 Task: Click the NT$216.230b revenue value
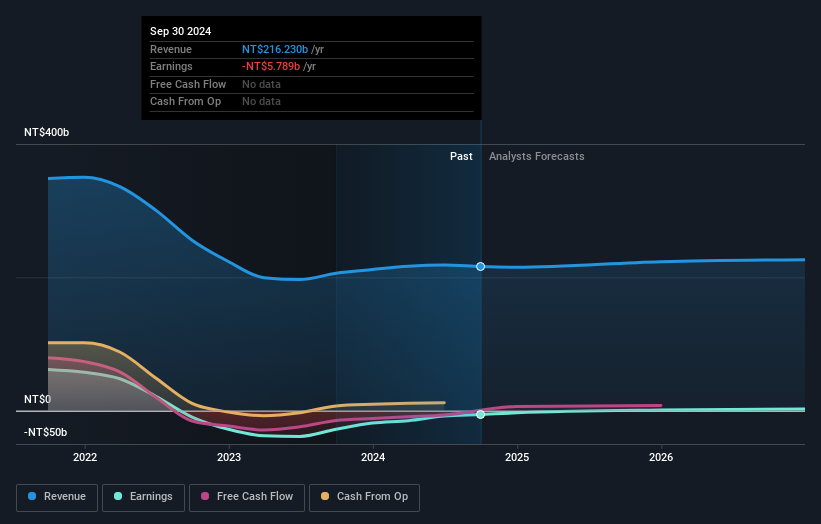click(275, 49)
